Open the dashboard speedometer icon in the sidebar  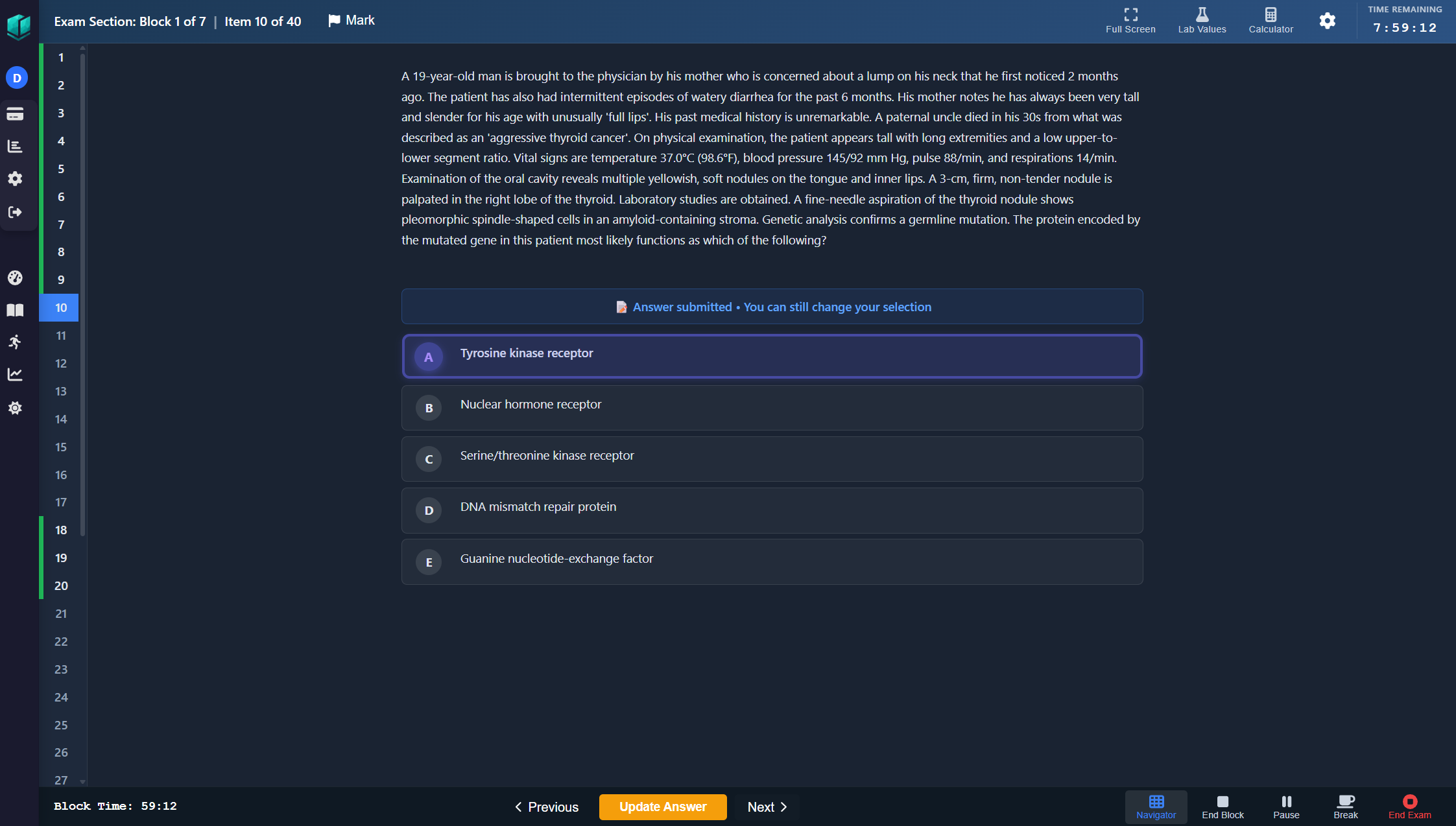click(x=15, y=277)
